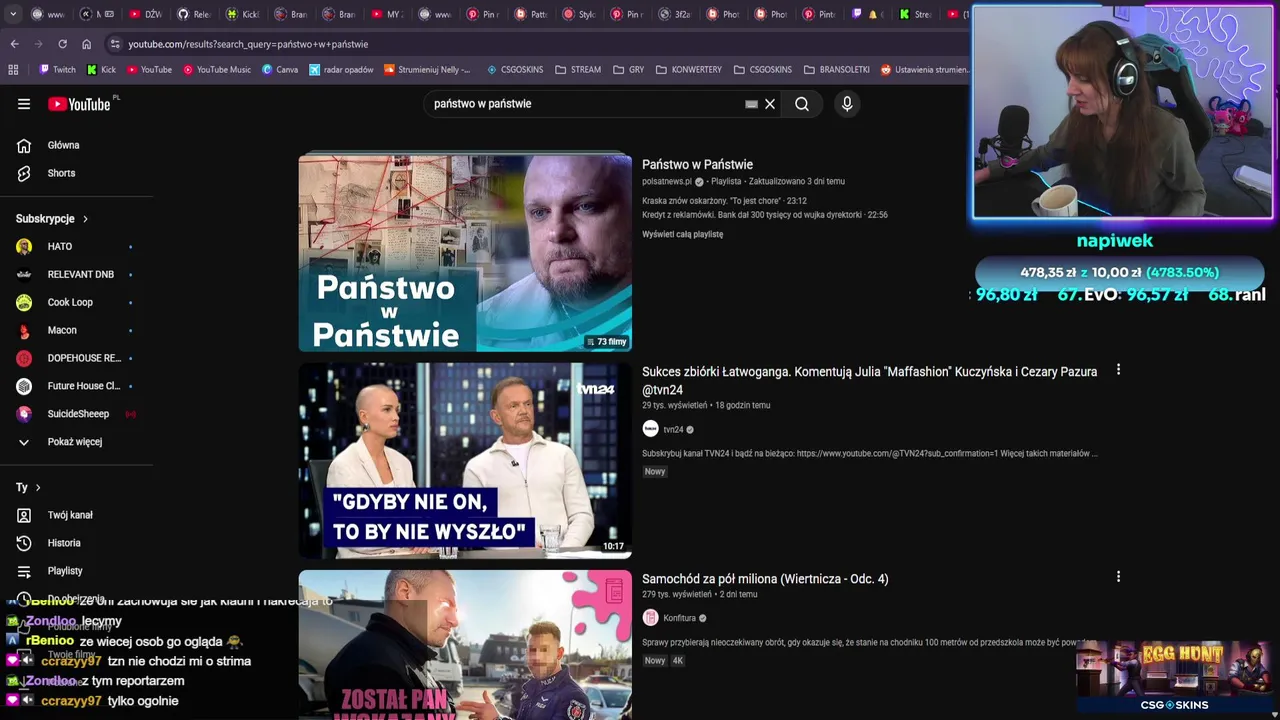Go back with browser back arrow

click(x=14, y=44)
